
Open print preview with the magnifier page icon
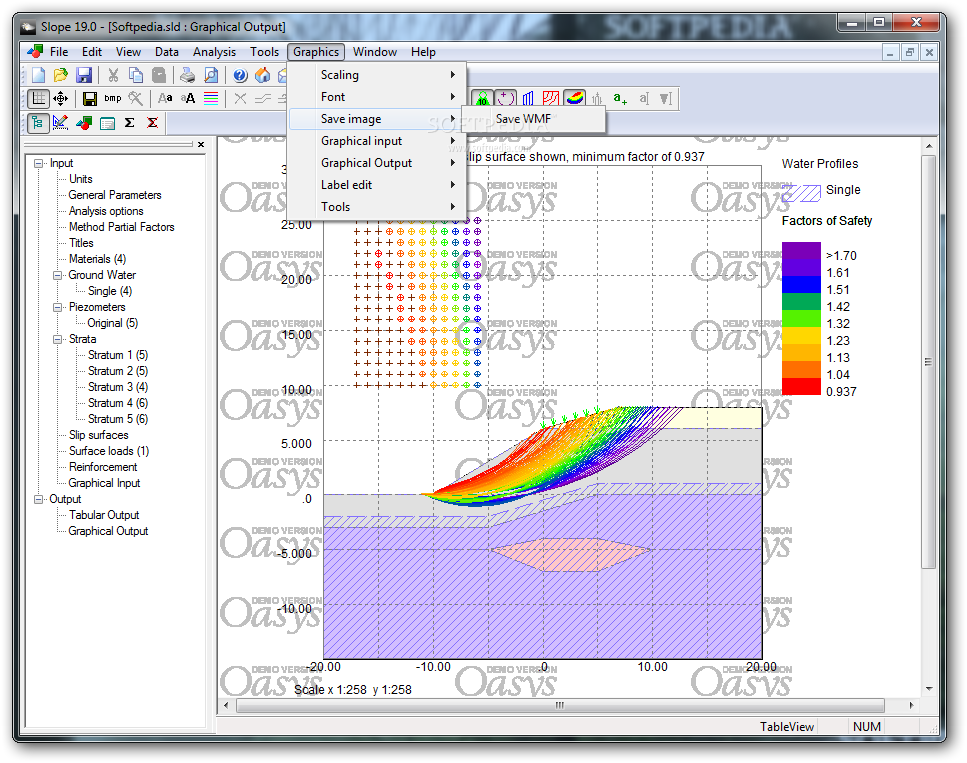coord(211,75)
